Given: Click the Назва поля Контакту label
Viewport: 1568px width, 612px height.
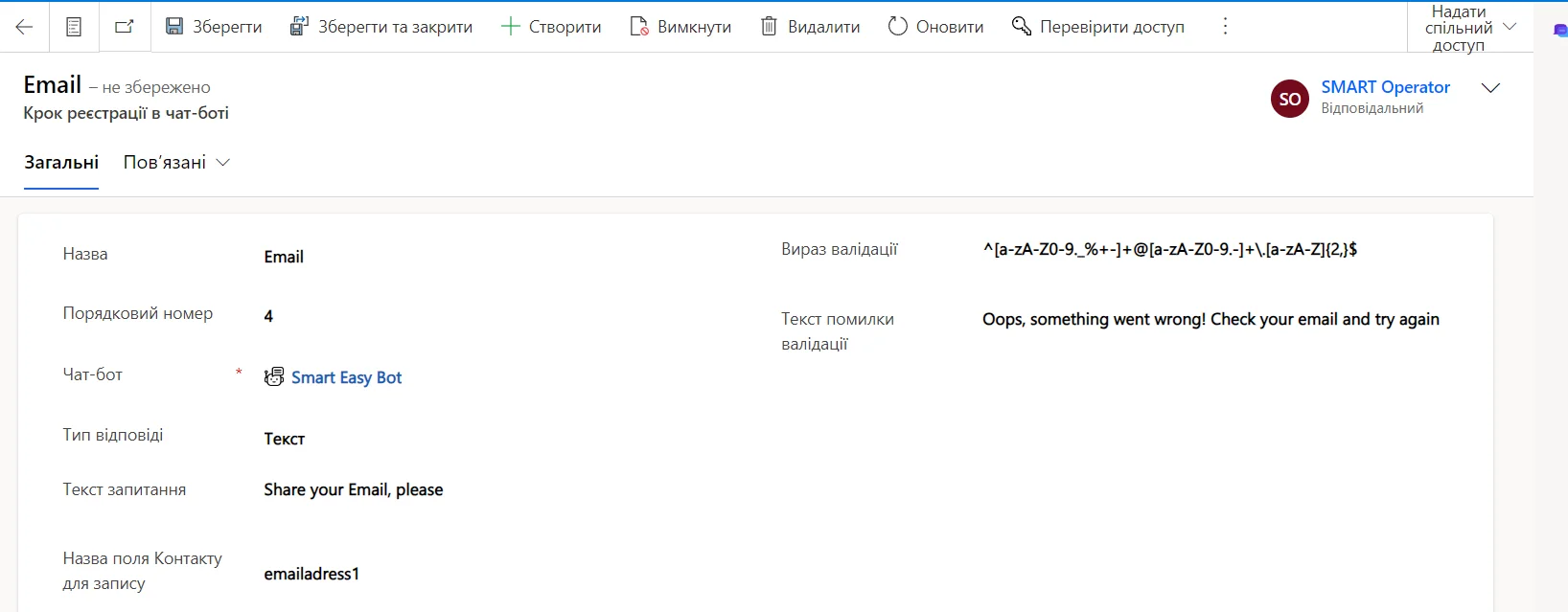Looking at the screenshot, I should (x=143, y=571).
